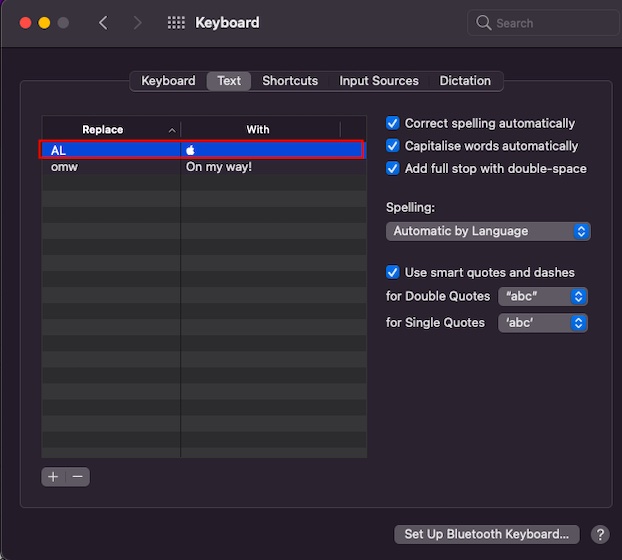Open the Input Sources tab

[379, 81]
